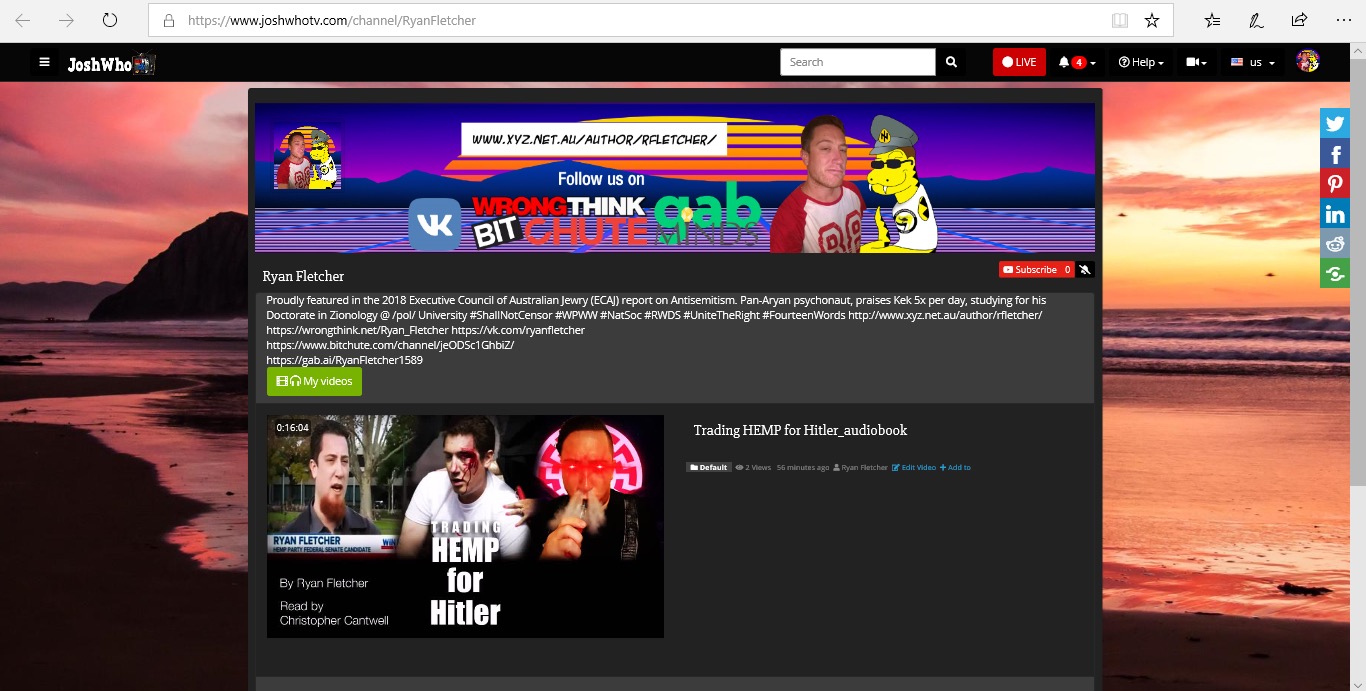This screenshot has height=691, width=1366.
Task: Click inside the Search input field
Action: pos(858,62)
